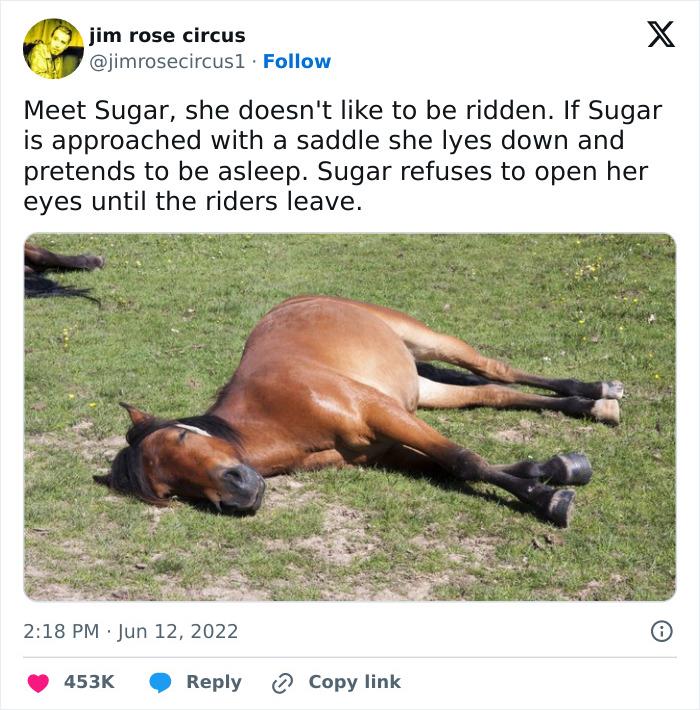The height and width of the screenshot is (710, 700).
Task: Open the jim rose circus profile avatar
Action: 53,48
